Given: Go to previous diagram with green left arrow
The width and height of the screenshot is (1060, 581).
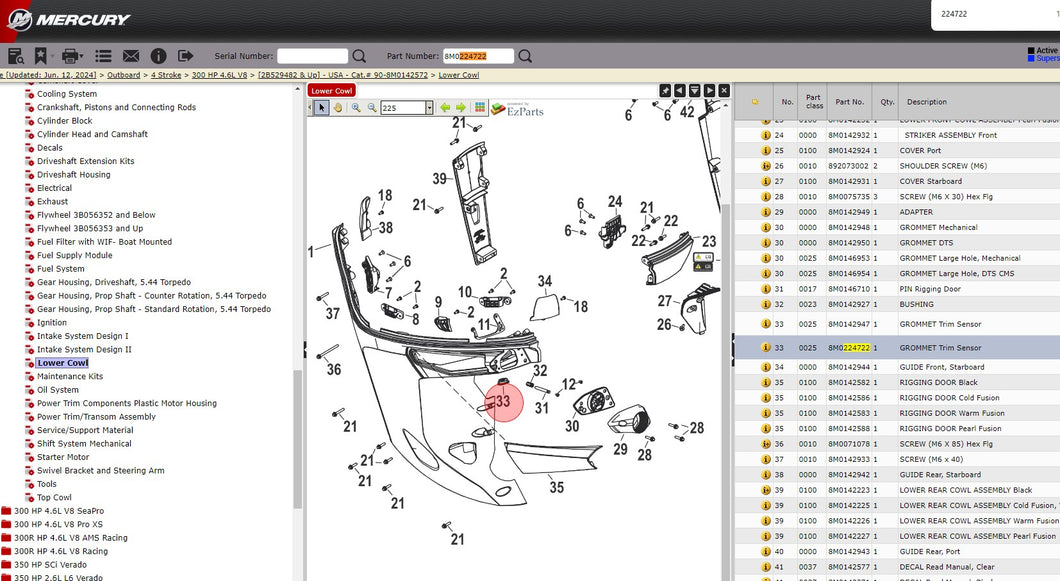Looking at the screenshot, I should [x=445, y=108].
